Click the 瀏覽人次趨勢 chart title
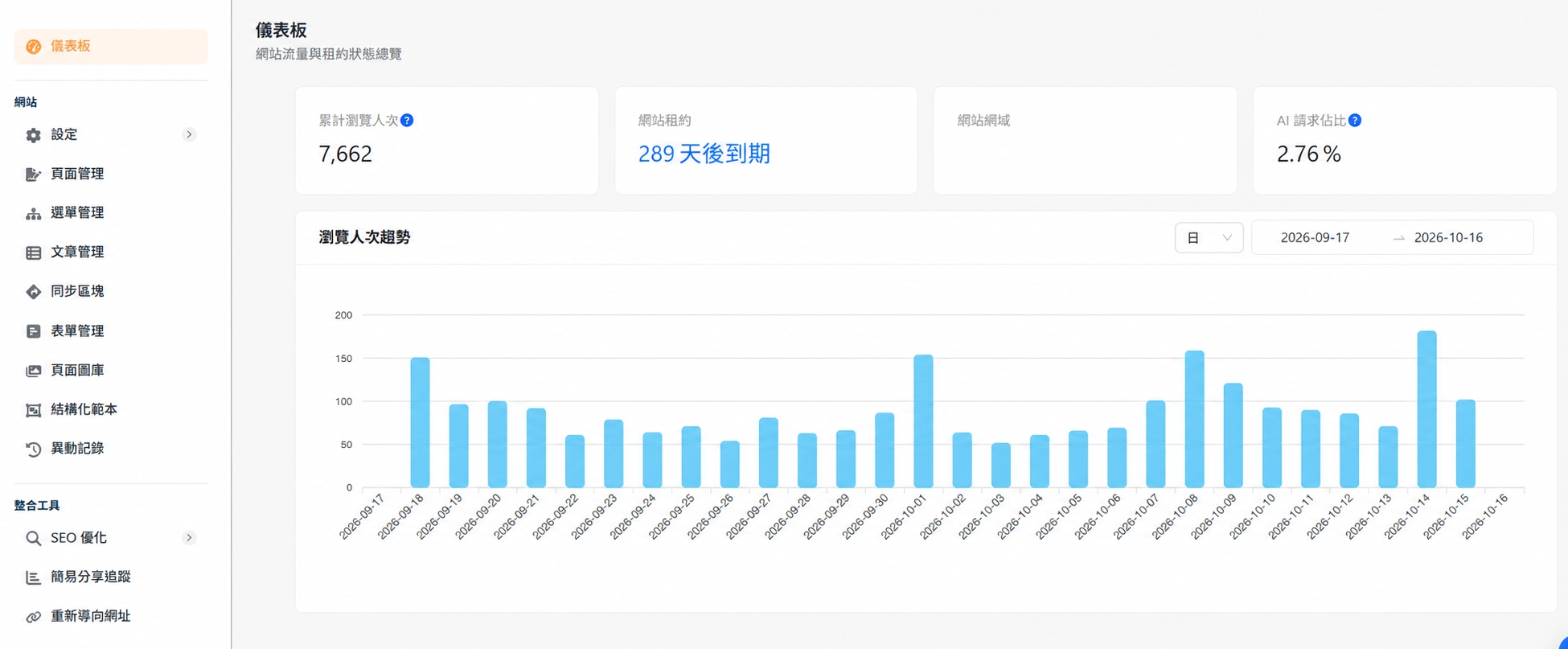 (x=364, y=237)
